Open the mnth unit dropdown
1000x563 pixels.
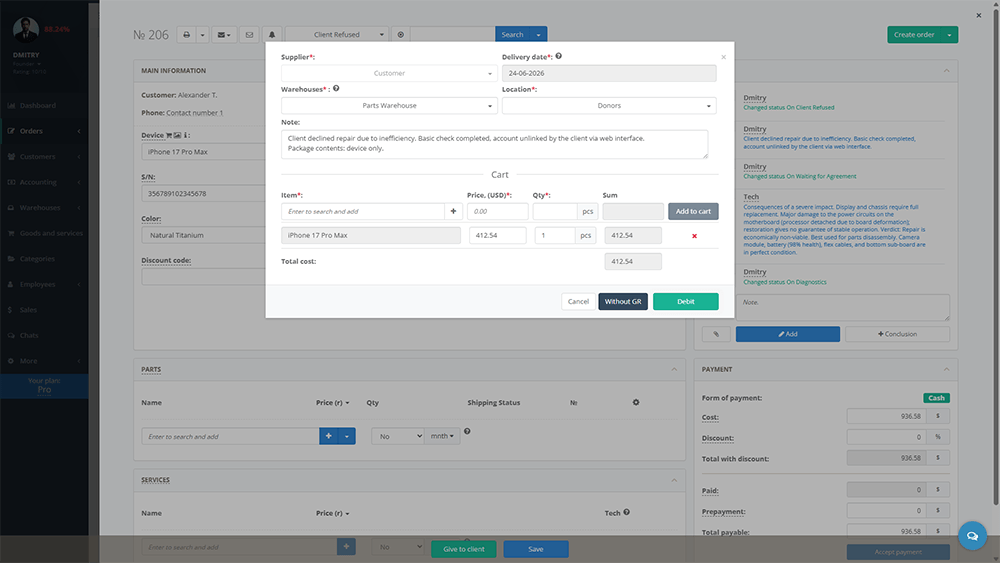click(442, 436)
